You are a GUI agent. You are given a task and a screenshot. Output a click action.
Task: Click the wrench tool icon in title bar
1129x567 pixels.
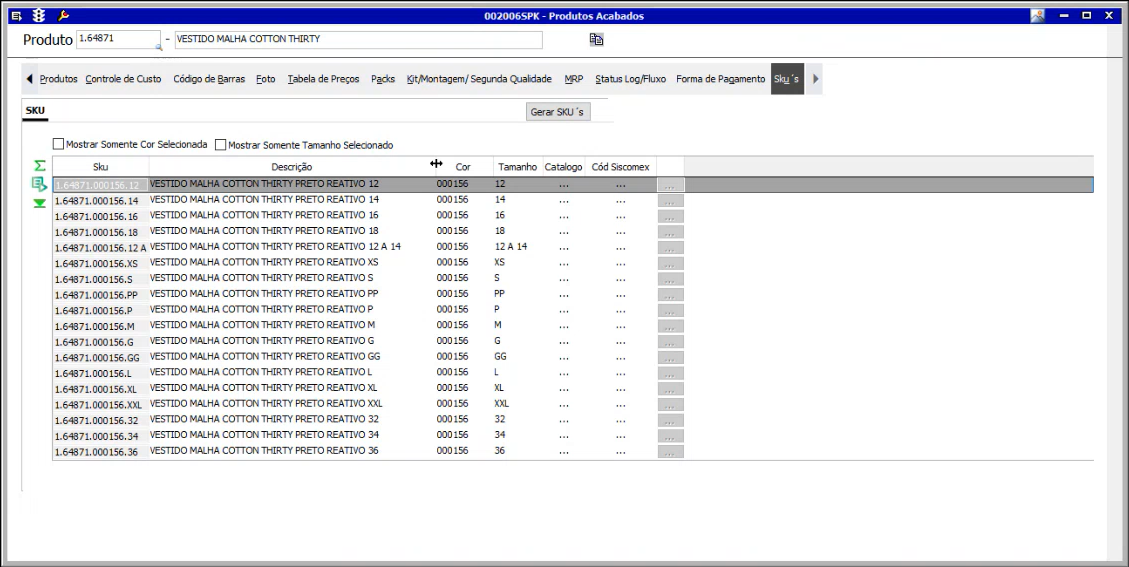[63, 16]
